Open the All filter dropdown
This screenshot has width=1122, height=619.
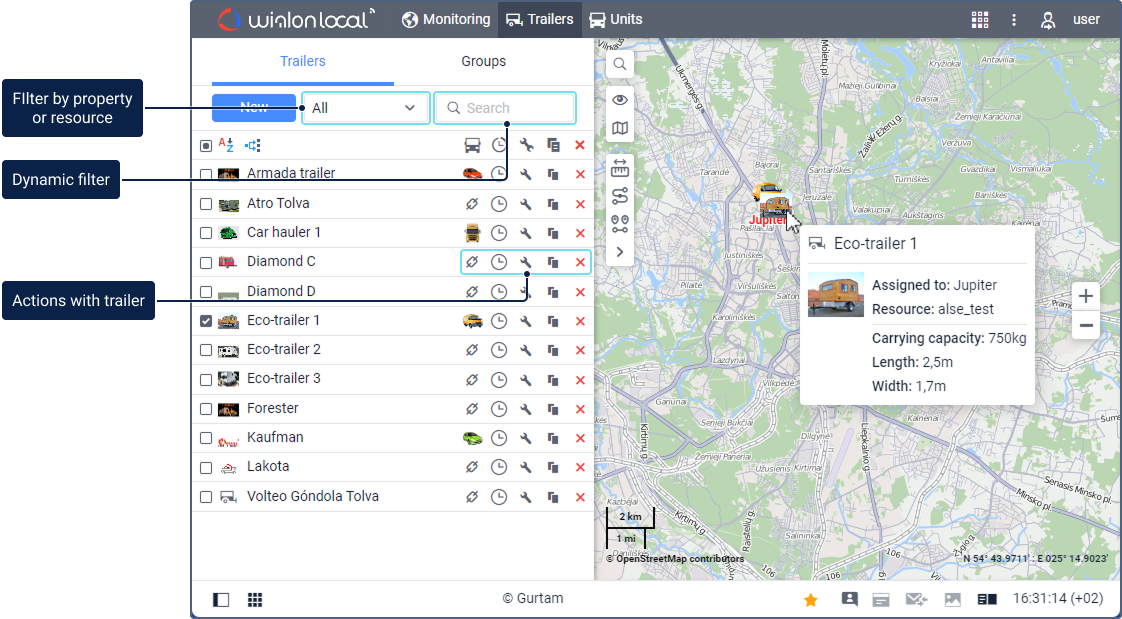point(365,108)
